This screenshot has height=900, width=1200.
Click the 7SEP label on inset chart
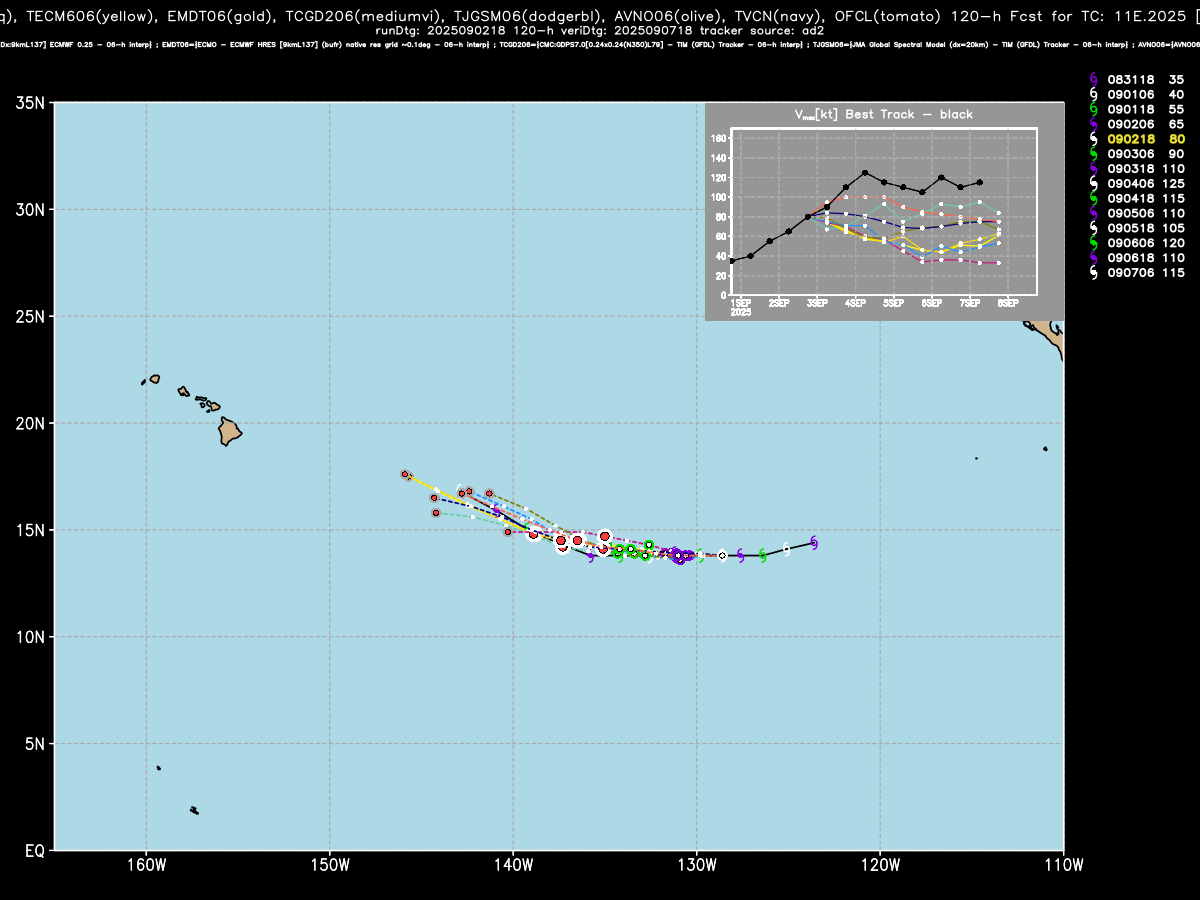970,302
